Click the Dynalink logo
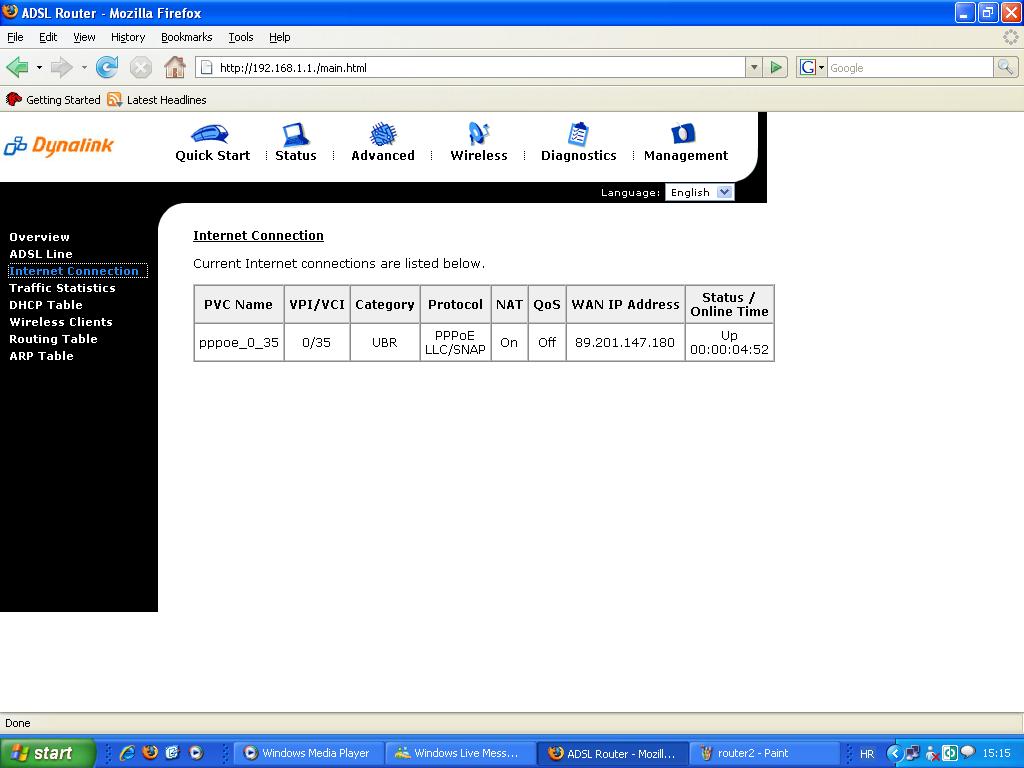The height and width of the screenshot is (768, 1024). pos(59,146)
